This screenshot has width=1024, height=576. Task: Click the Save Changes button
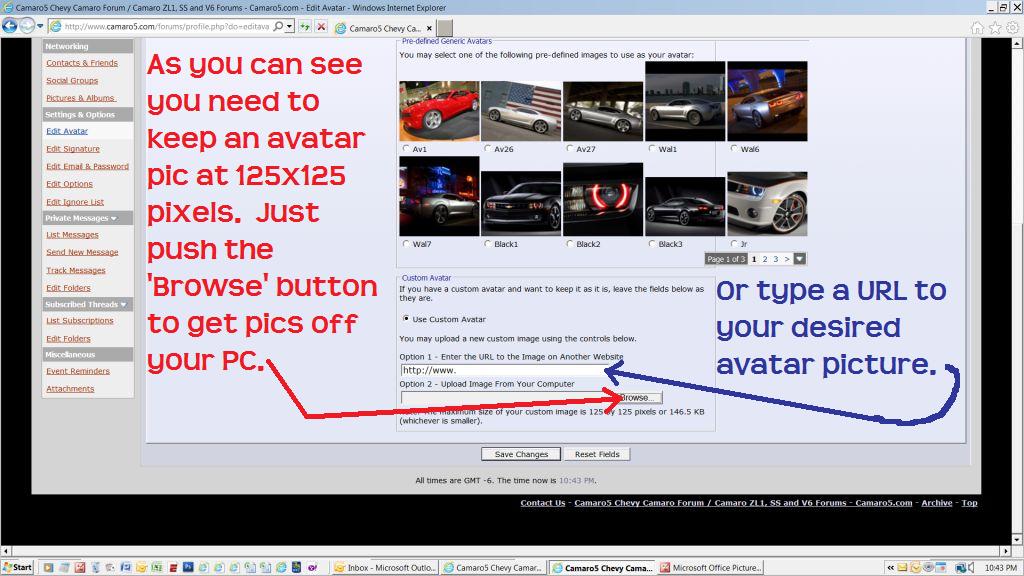coord(521,454)
